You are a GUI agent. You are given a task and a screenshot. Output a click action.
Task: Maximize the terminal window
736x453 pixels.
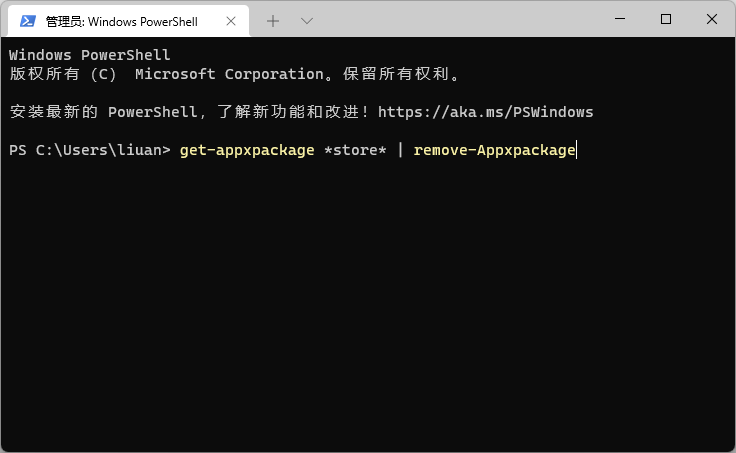pyautogui.click(x=666, y=19)
